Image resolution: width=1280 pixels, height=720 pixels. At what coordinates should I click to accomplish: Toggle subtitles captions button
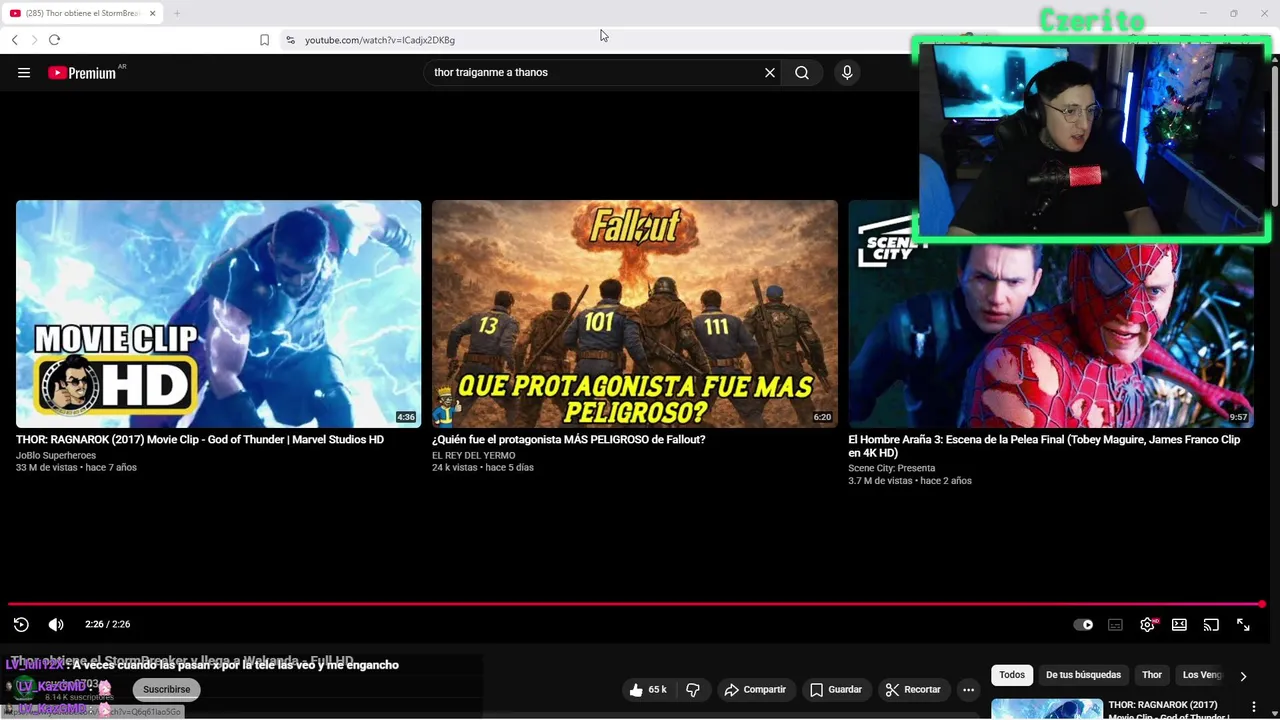(x=1115, y=624)
